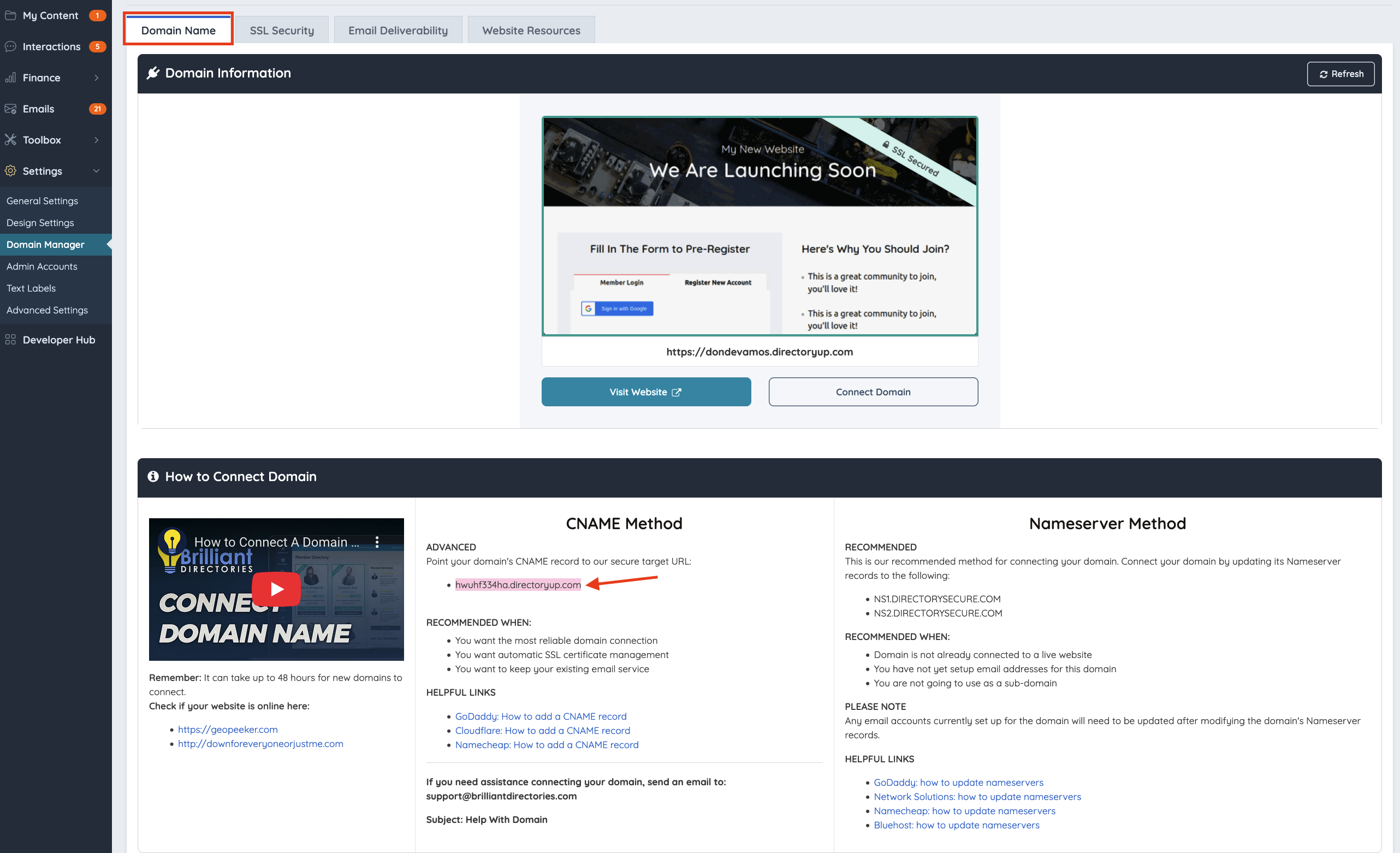
Task: Open the geopeeker.com link
Action: point(227,729)
